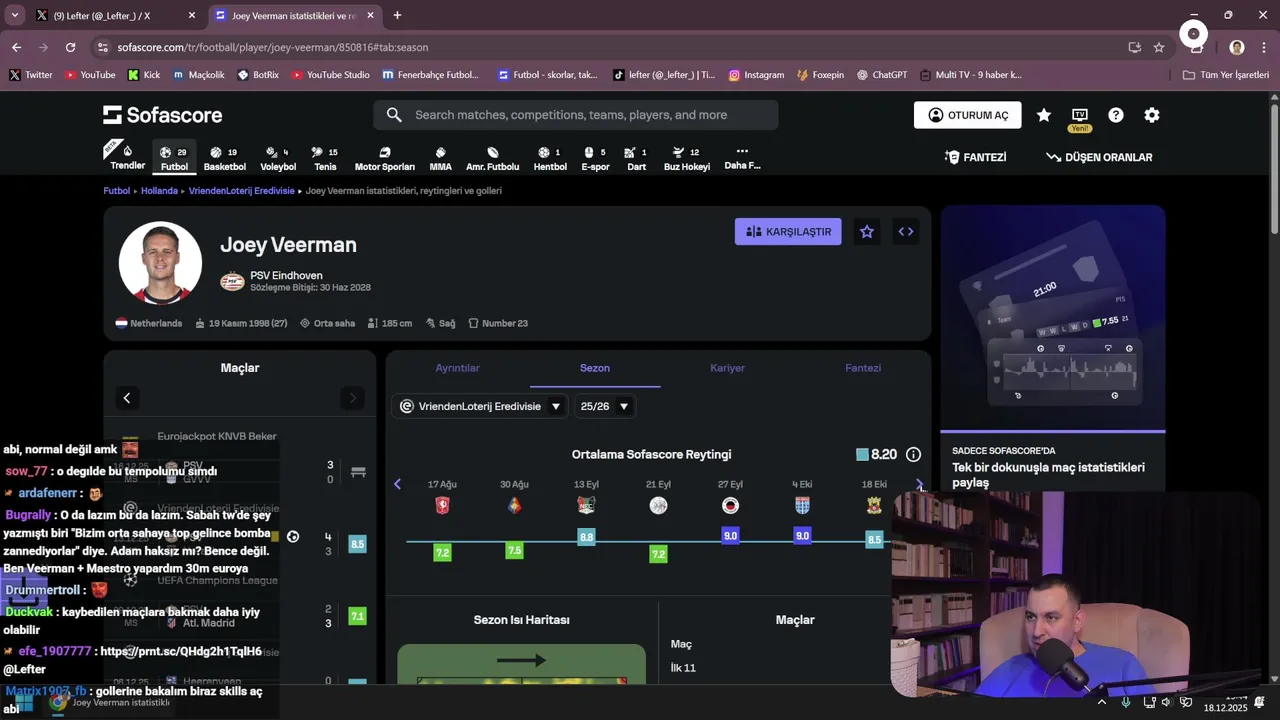Select the Dart sport category

click(636, 158)
